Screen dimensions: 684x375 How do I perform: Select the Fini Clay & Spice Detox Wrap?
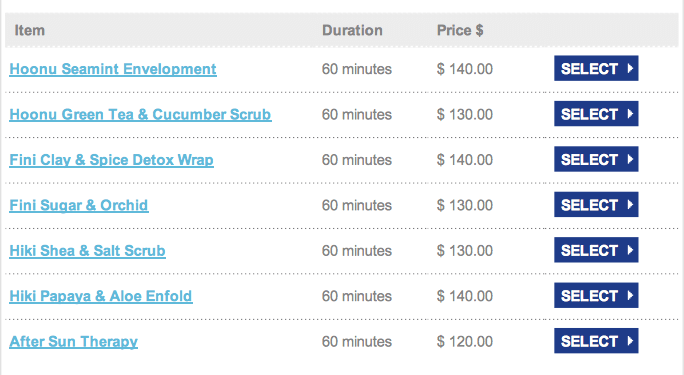click(x=596, y=159)
